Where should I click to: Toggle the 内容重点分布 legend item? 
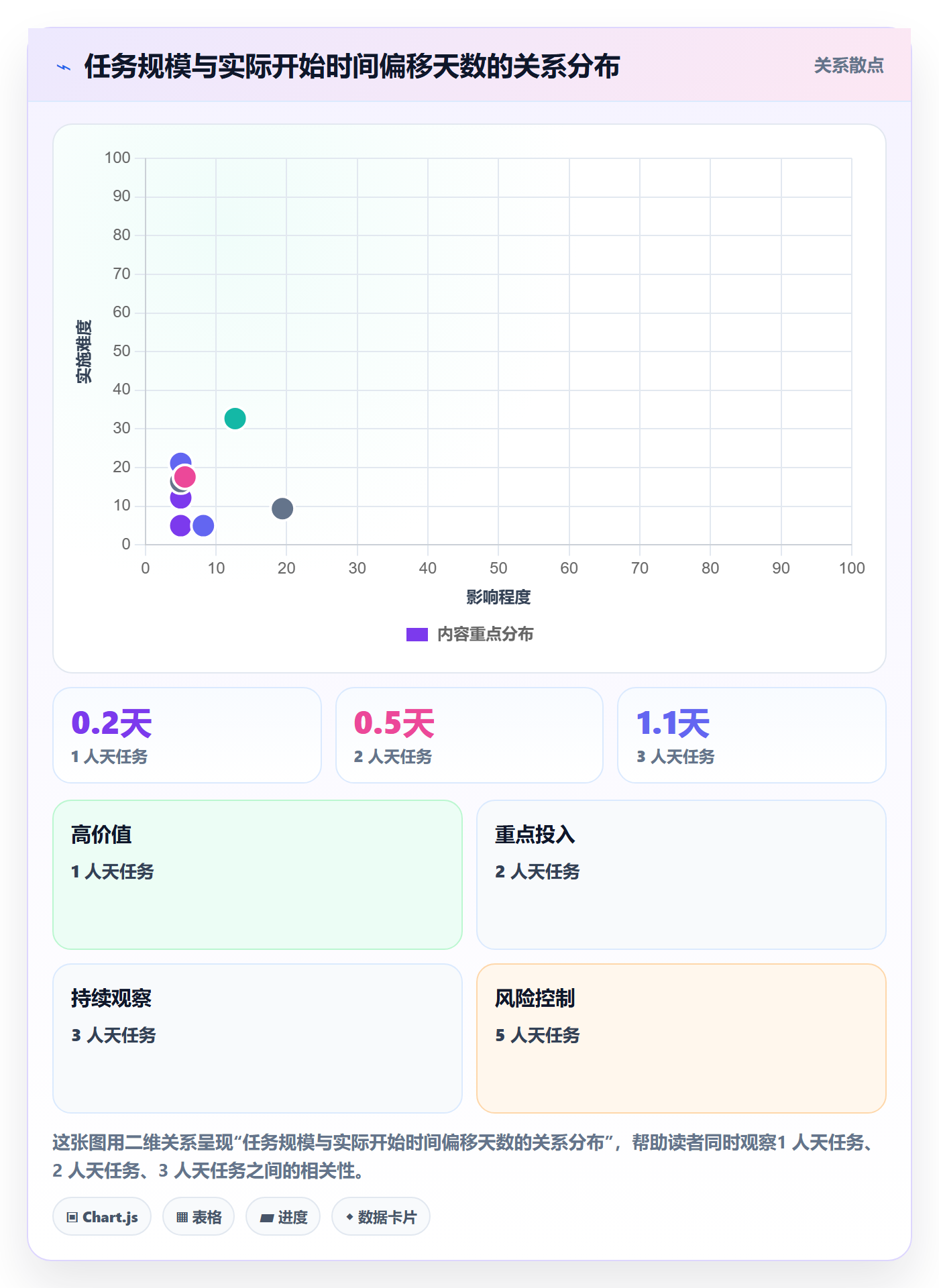point(469,635)
